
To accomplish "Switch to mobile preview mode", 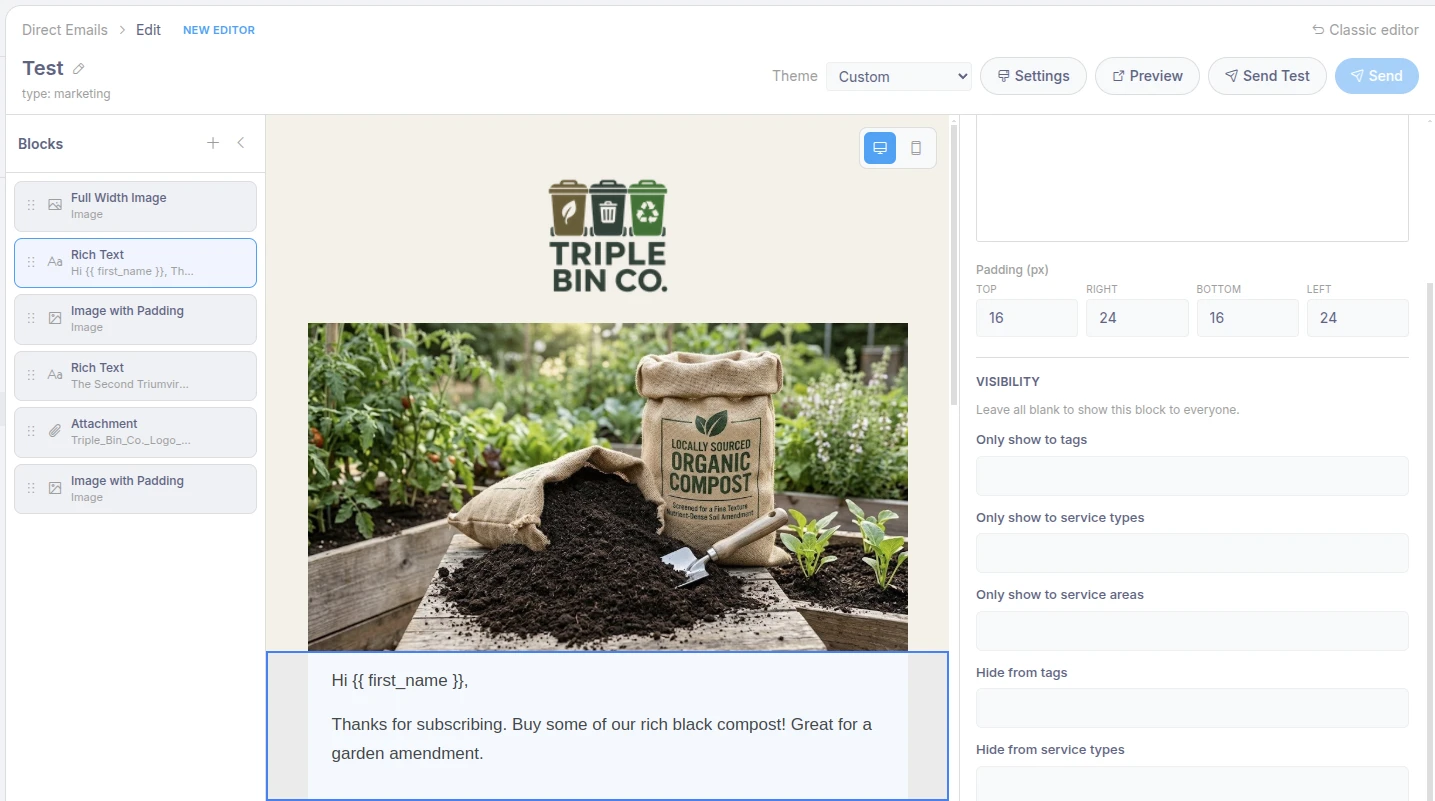I will click(916, 148).
